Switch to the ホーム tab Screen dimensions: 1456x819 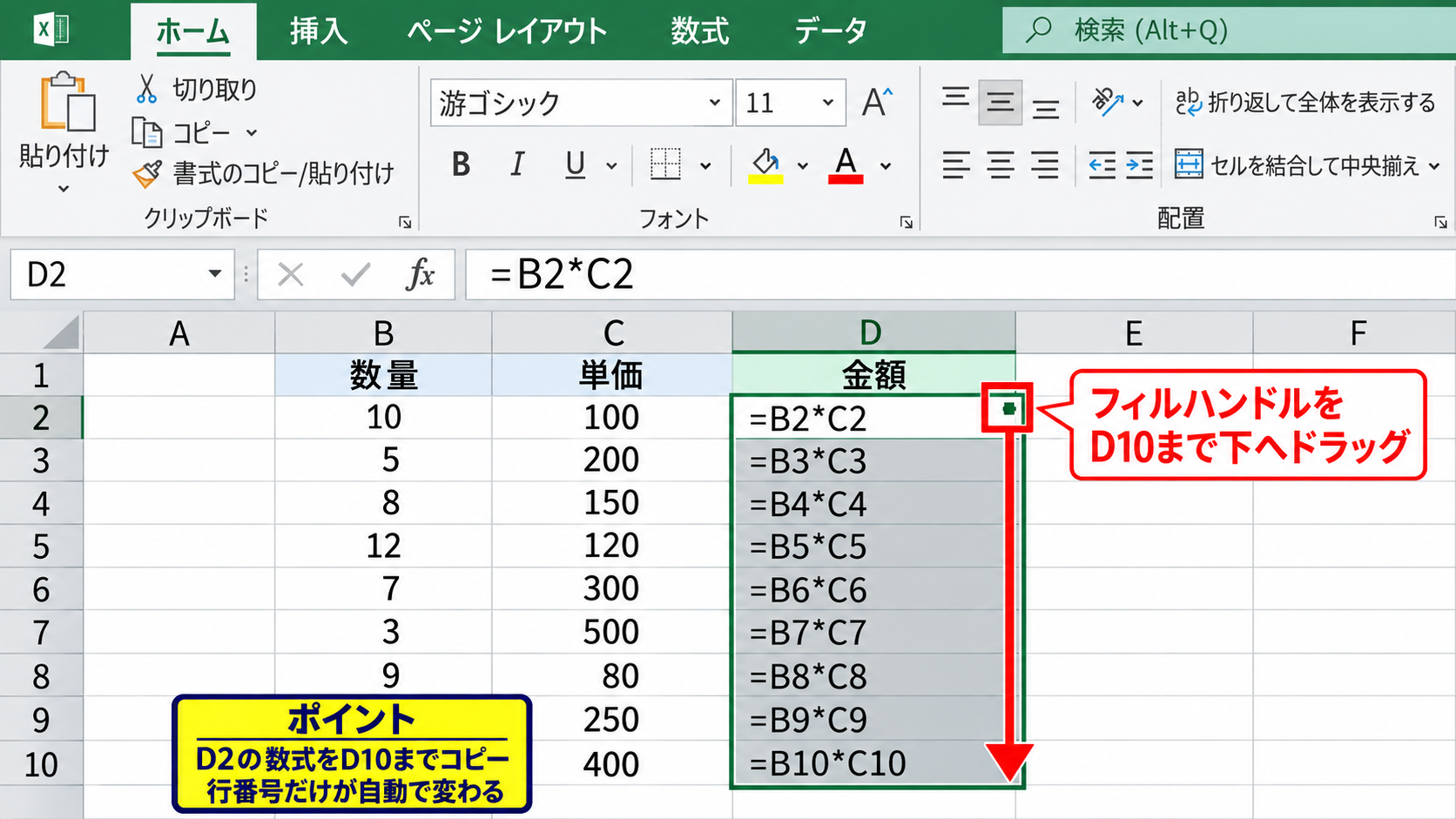pos(193,31)
